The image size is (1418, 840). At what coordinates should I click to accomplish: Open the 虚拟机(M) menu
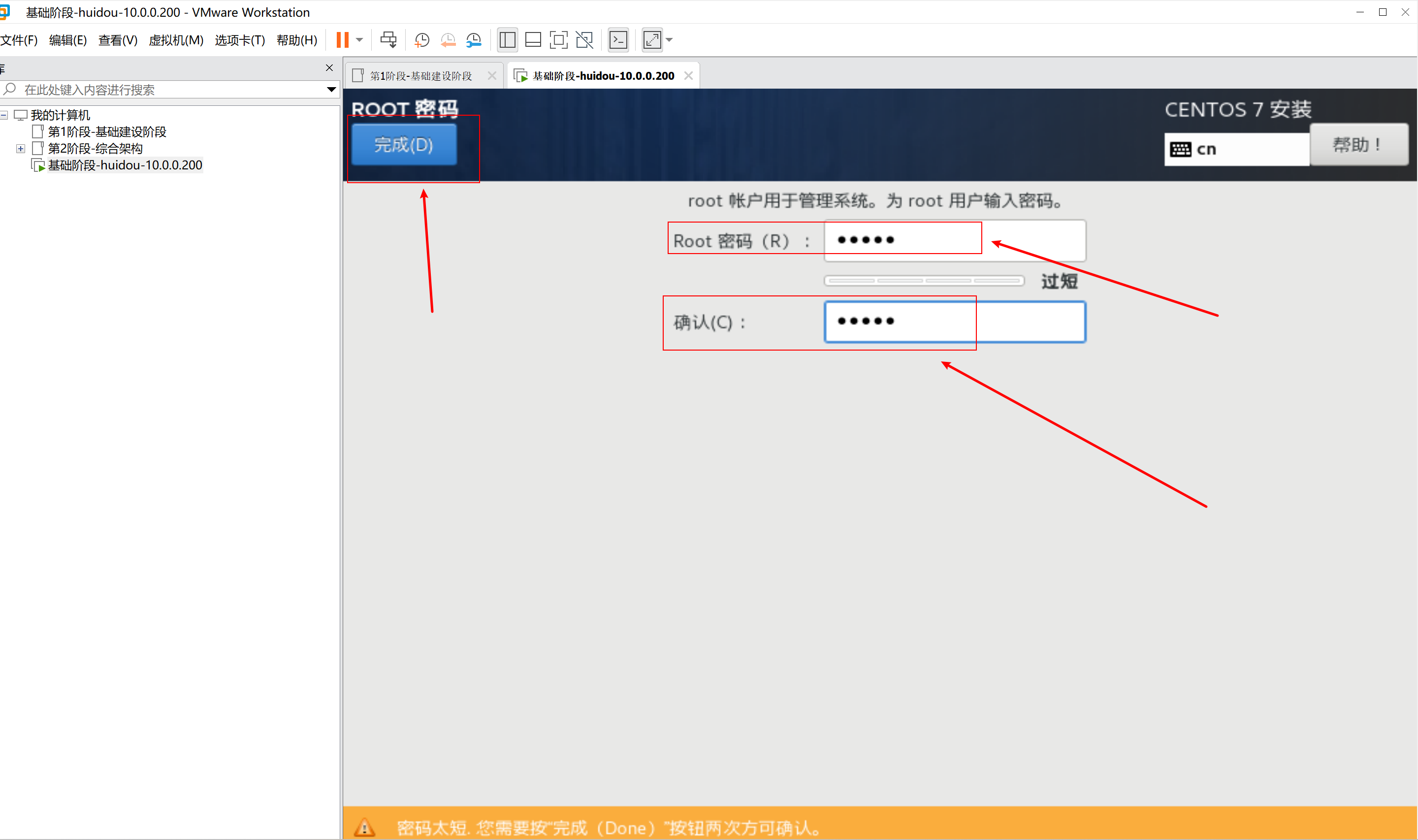coord(176,40)
